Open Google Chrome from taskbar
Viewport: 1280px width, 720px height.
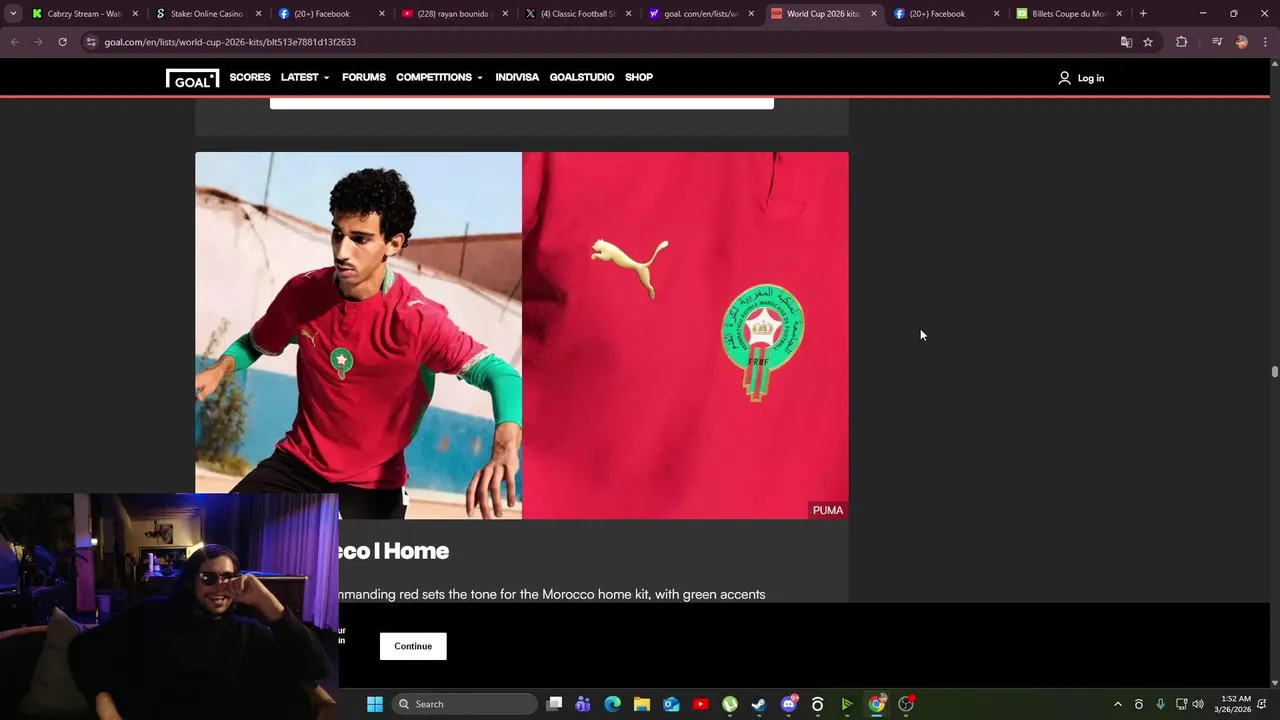tap(877, 704)
